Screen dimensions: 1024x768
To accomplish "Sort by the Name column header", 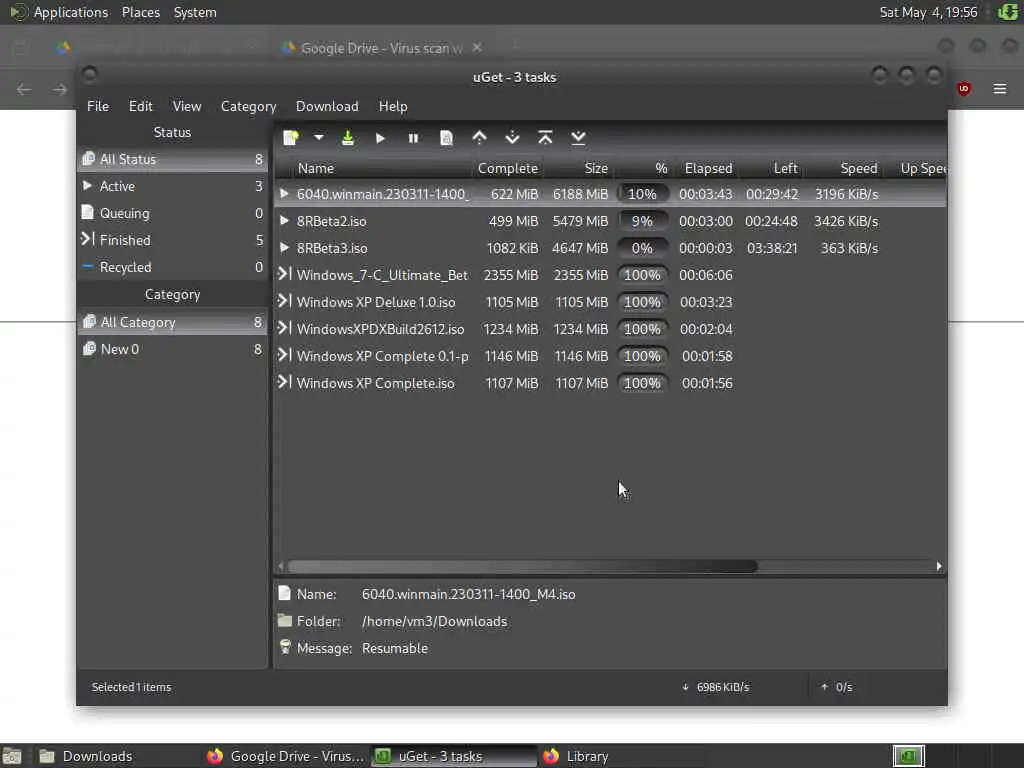I will click(x=374, y=168).
